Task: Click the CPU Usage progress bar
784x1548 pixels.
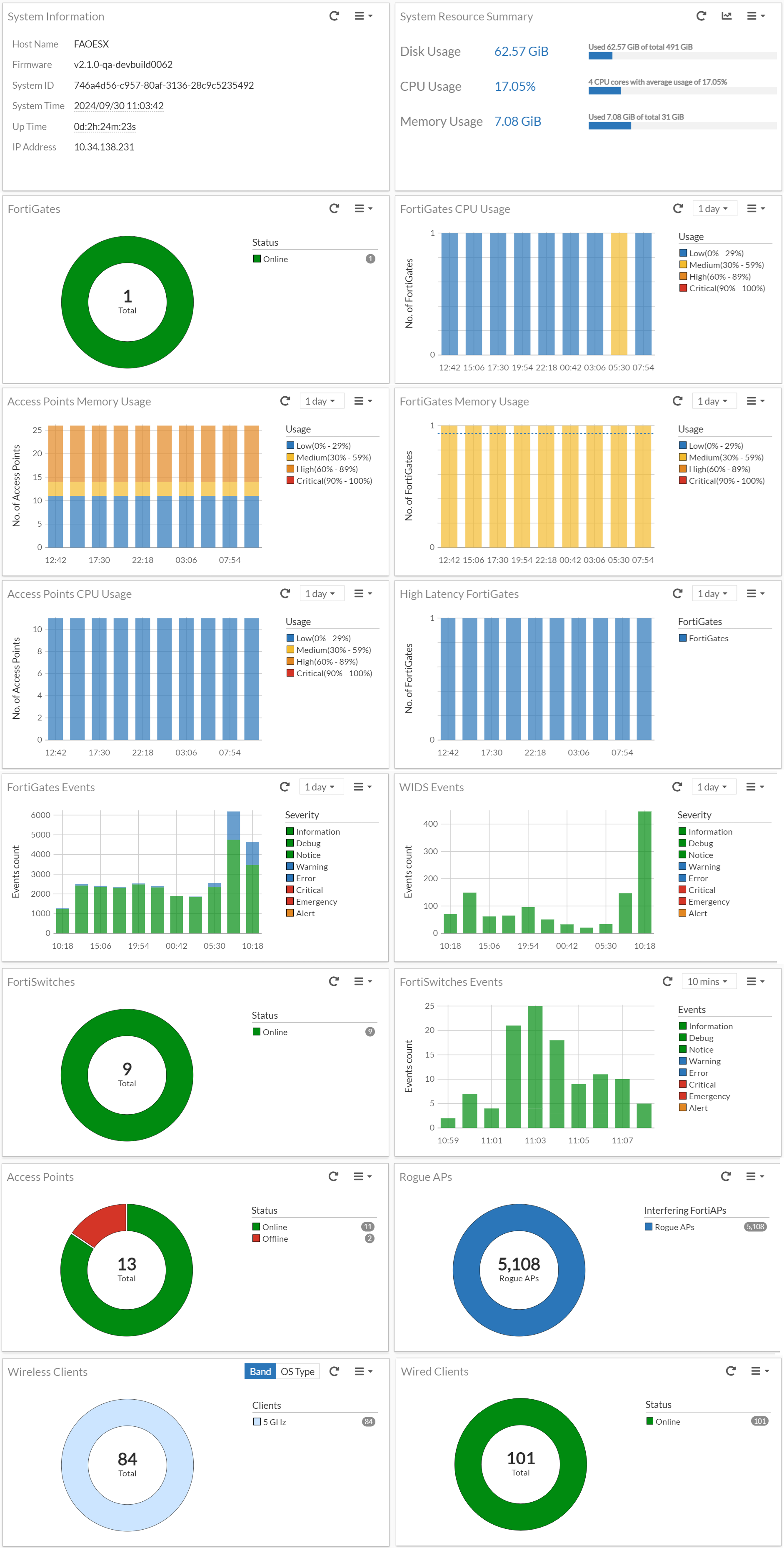Action: tap(682, 91)
